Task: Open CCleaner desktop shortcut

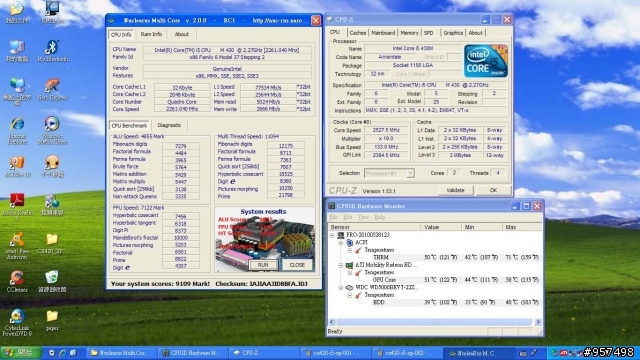Action: coord(17,281)
